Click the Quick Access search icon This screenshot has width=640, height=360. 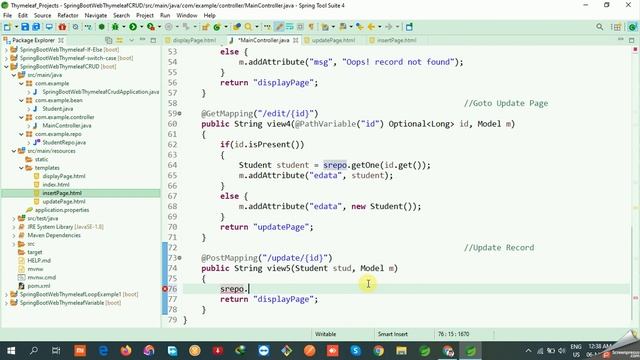(x=599, y=27)
